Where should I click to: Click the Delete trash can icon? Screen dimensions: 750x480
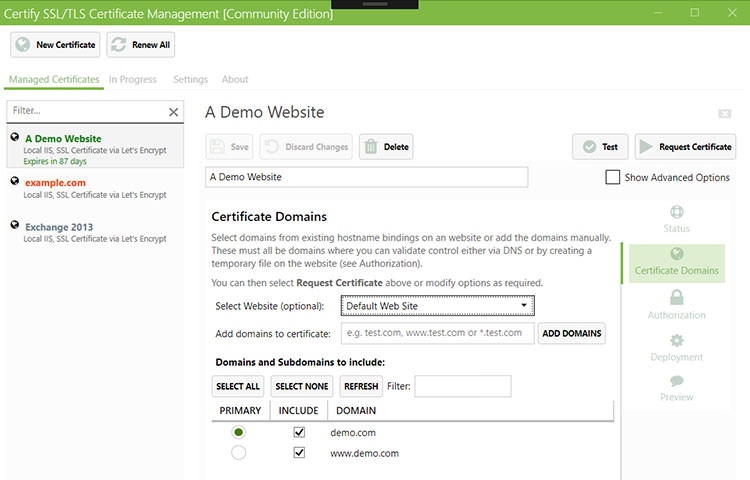click(371, 147)
